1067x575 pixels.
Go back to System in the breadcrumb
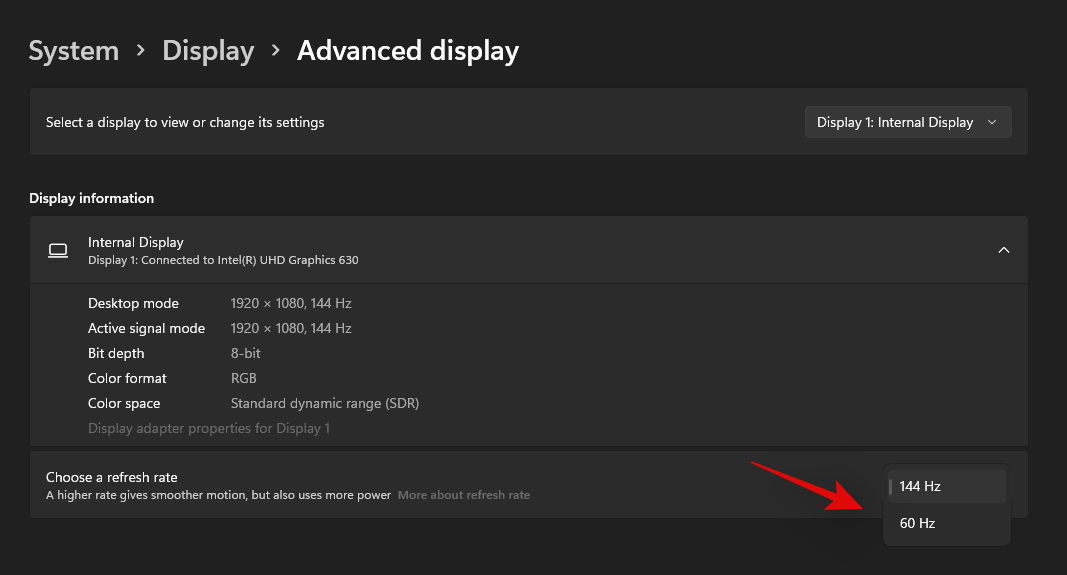73,50
